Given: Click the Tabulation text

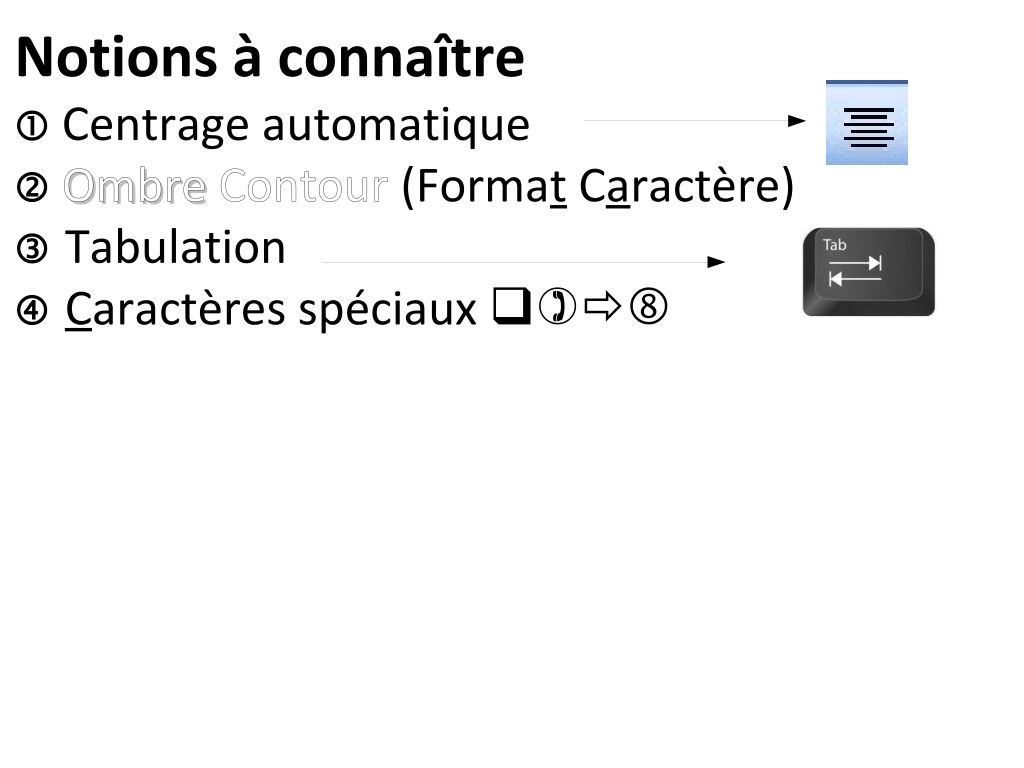Looking at the screenshot, I should click(175, 248).
